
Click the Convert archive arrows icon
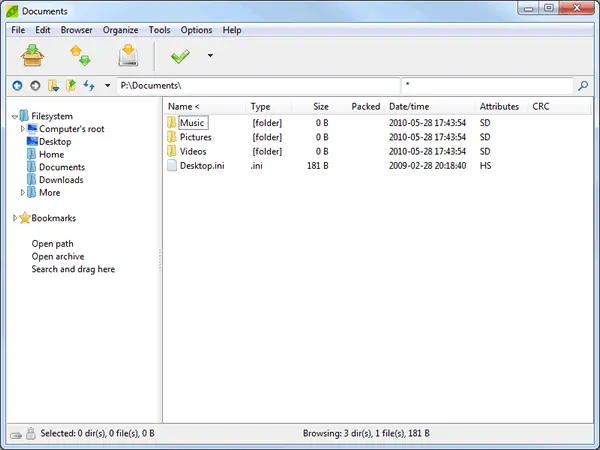[x=81, y=56]
